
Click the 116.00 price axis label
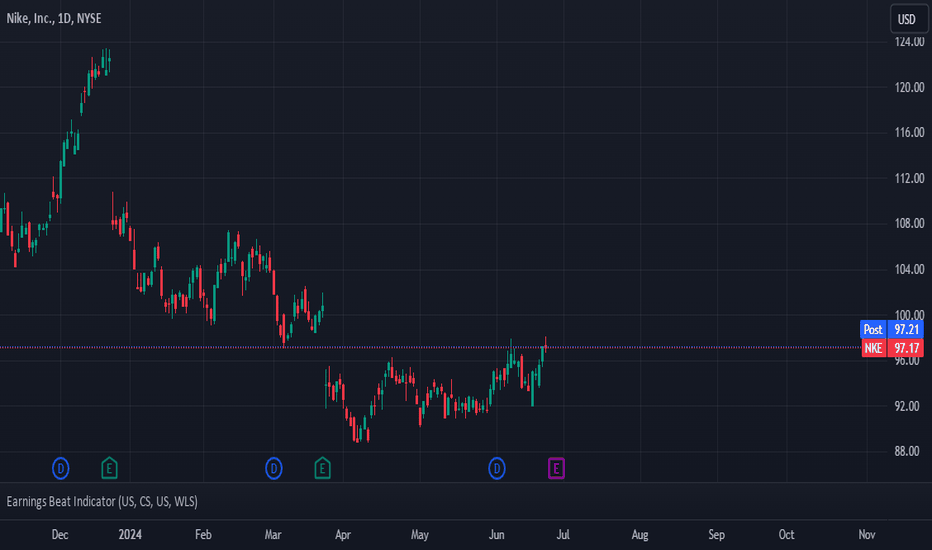[909, 133]
